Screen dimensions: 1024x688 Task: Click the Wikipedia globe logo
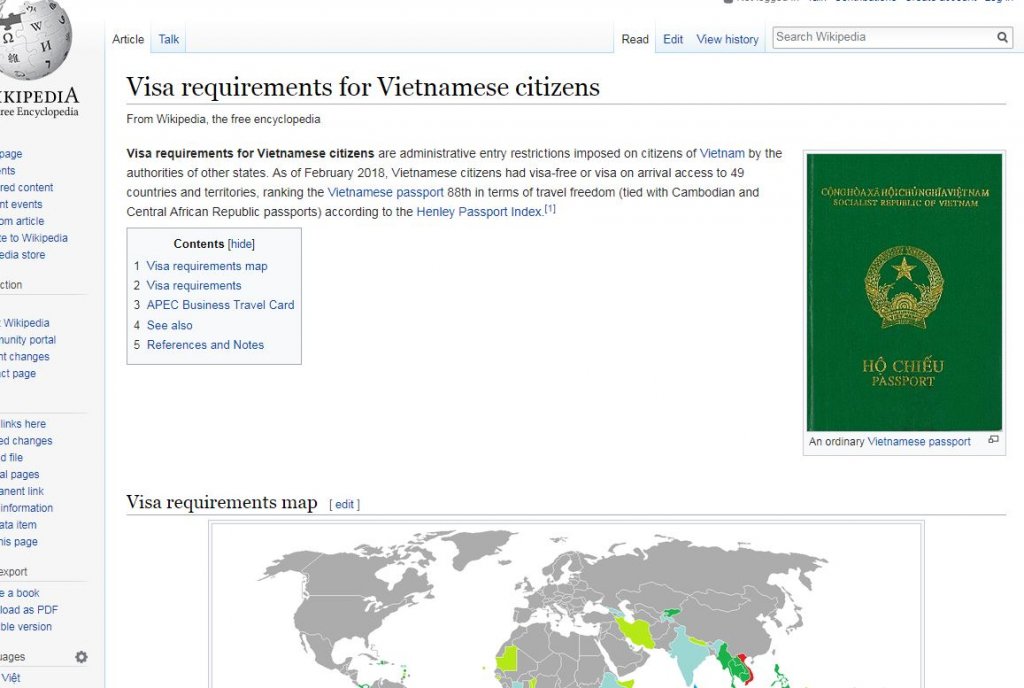tap(35, 38)
